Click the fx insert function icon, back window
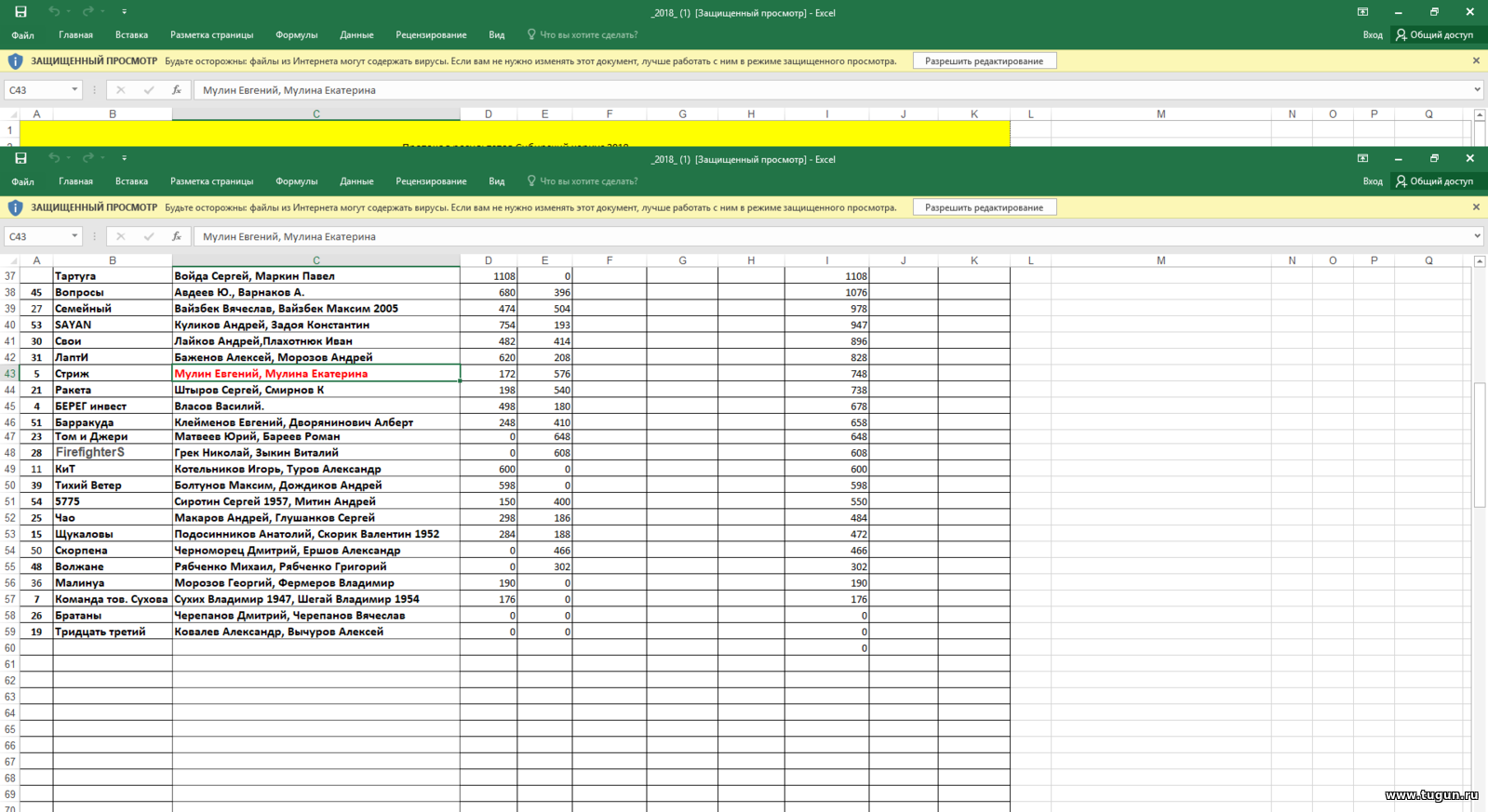The width and height of the screenshot is (1488, 812). click(176, 90)
